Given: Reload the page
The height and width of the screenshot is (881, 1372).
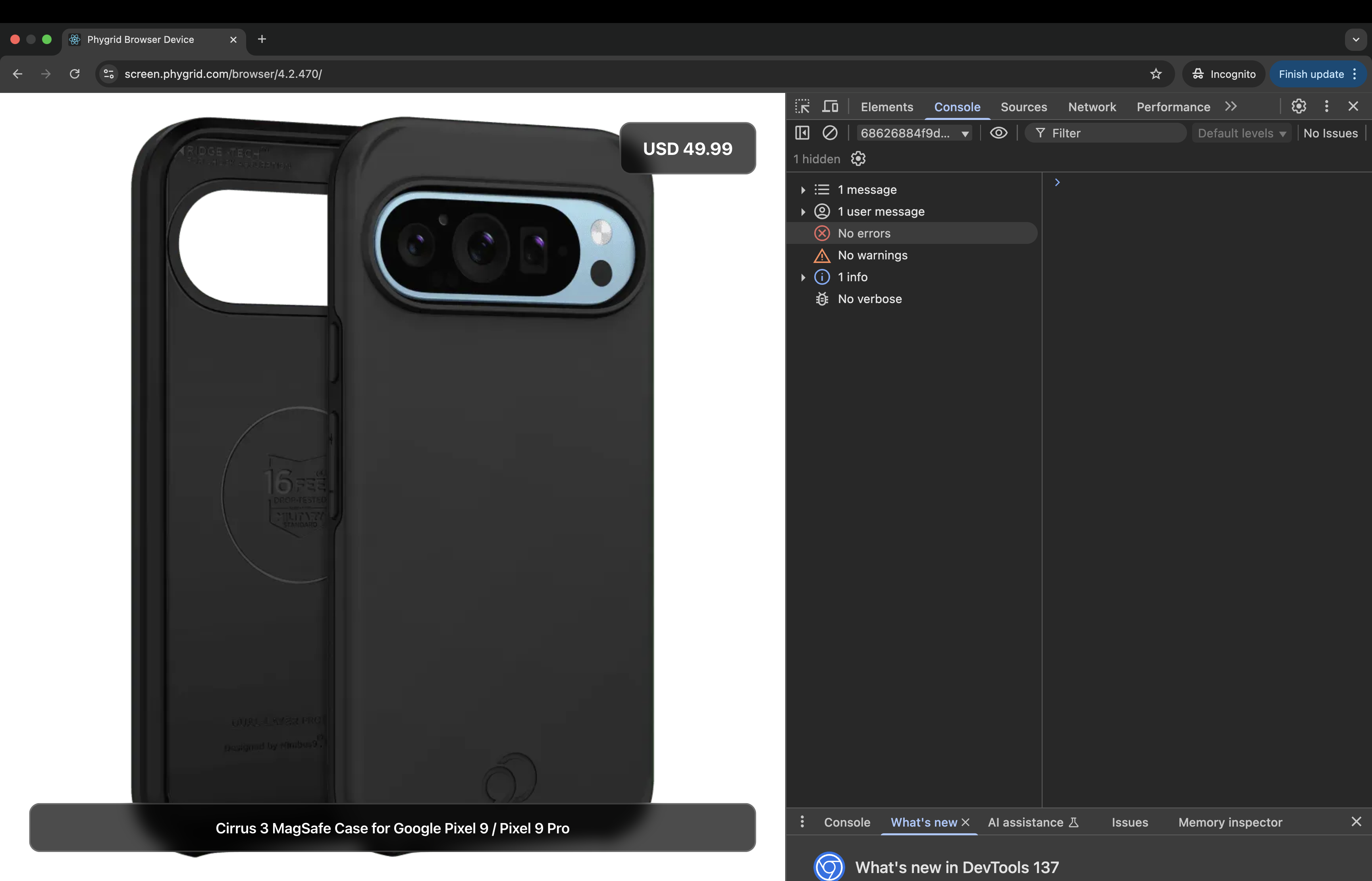Looking at the screenshot, I should (74, 74).
